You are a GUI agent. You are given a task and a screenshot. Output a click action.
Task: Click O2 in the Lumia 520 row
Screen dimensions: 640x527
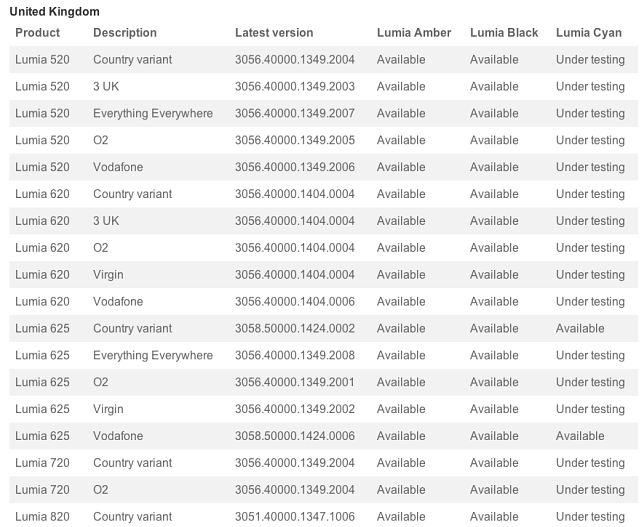point(100,140)
